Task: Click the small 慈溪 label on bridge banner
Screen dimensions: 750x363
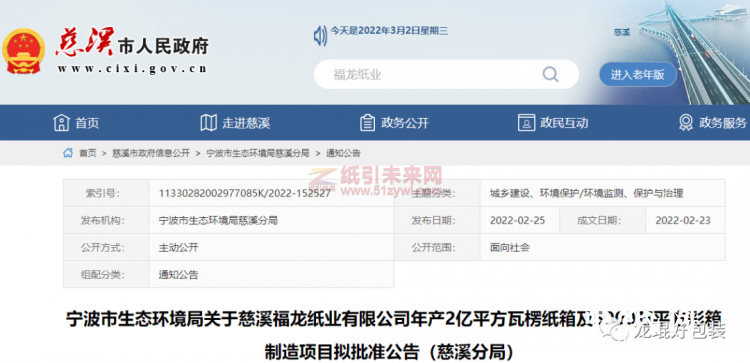Action: point(621,32)
